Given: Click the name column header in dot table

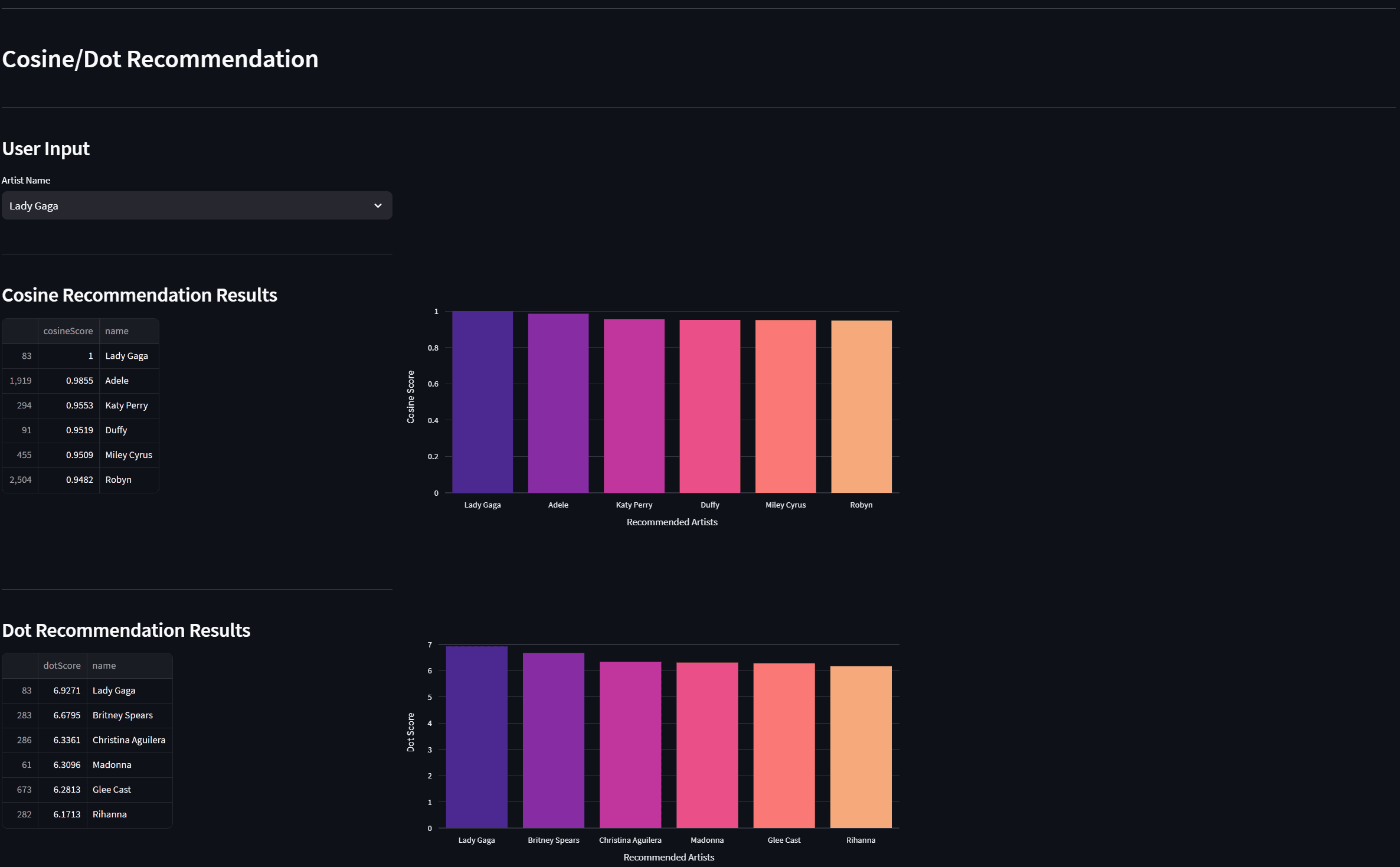Looking at the screenshot, I should 104,665.
